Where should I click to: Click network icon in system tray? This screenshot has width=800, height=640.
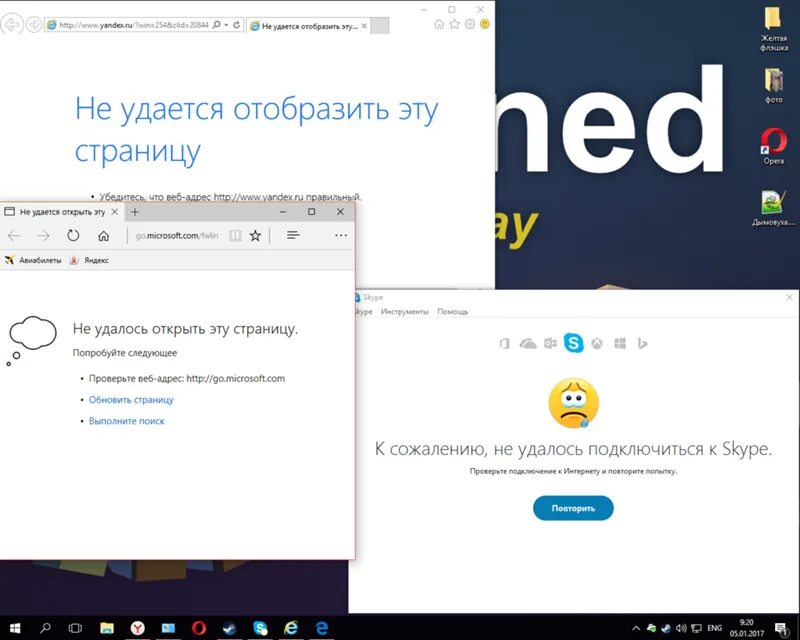point(696,628)
